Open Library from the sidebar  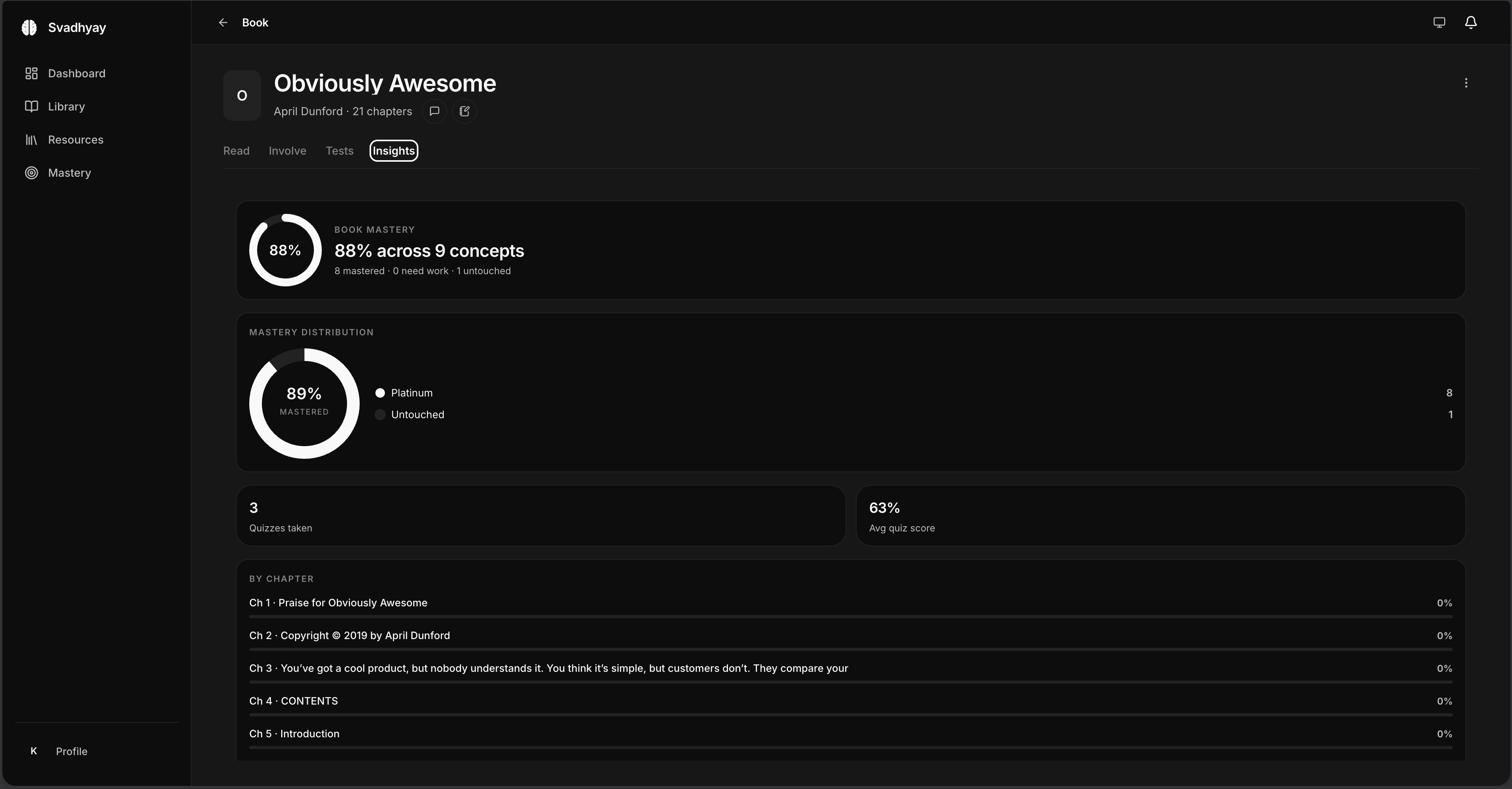click(66, 106)
